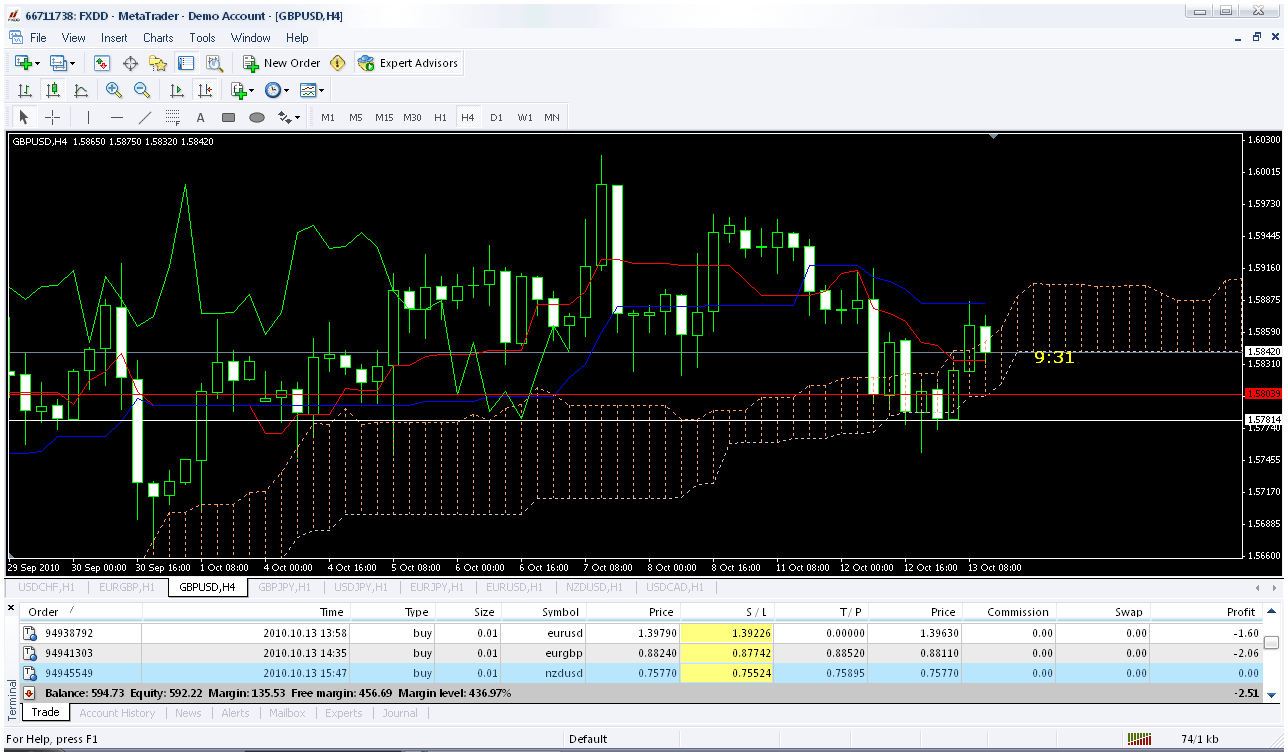Switch timeframe to M15
Image resolution: width=1288 pixels, height=752 pixels.
coord(384,117)
